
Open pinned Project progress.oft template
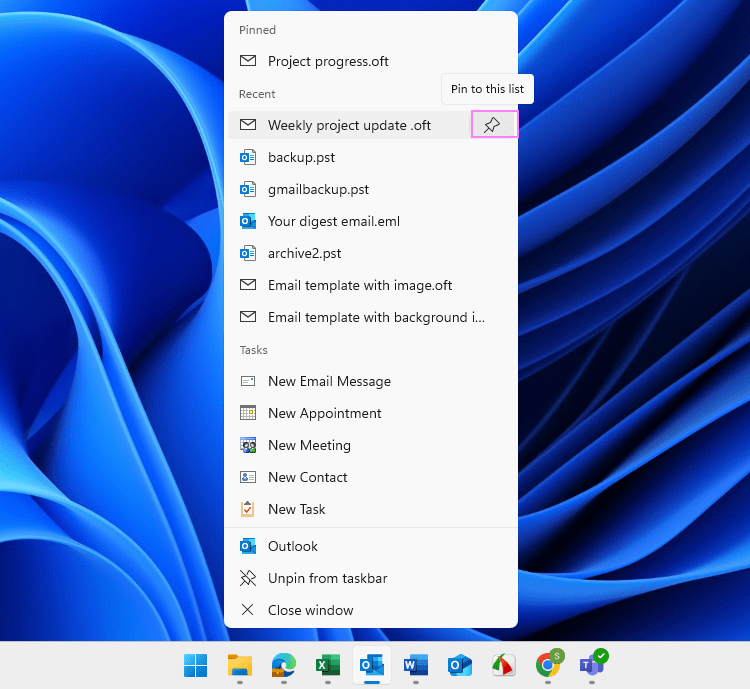[x=371, y=61]
